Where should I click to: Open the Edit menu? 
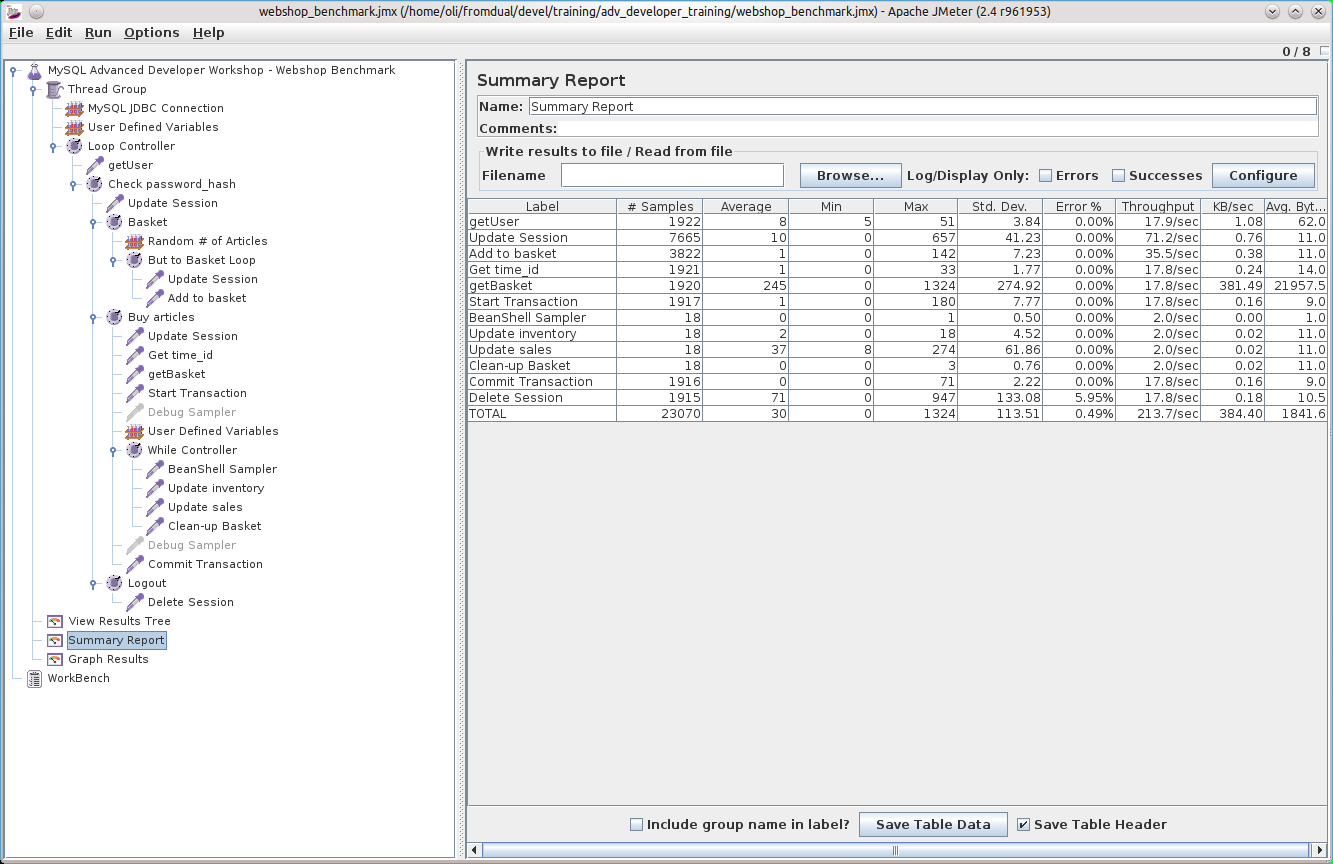coord(59,32)
